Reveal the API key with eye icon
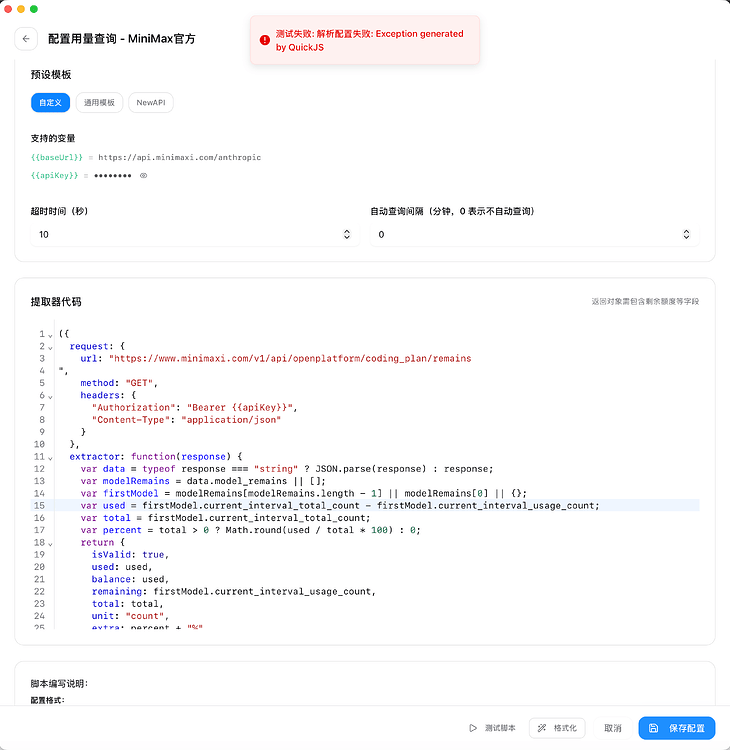Viewport: 730px width, 750px height. pos(144,176)
